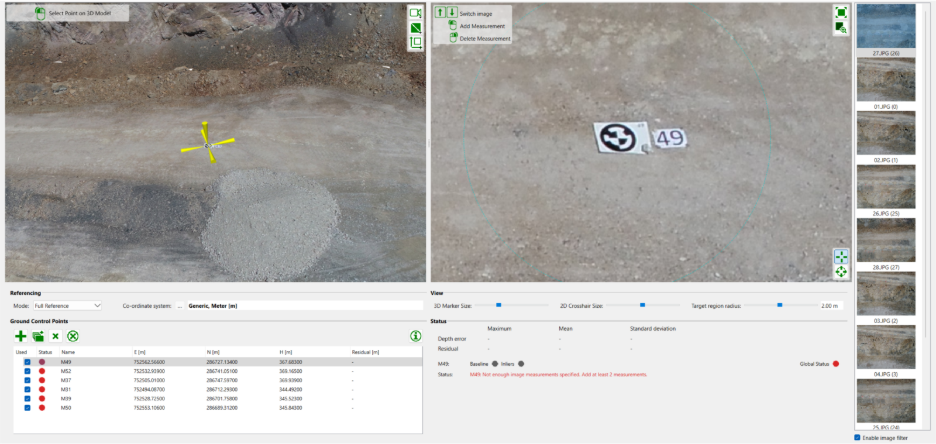Click the Add Measurement icon
Image resolution: width=936 pixels, height=444 pixels.
[453, 26]
